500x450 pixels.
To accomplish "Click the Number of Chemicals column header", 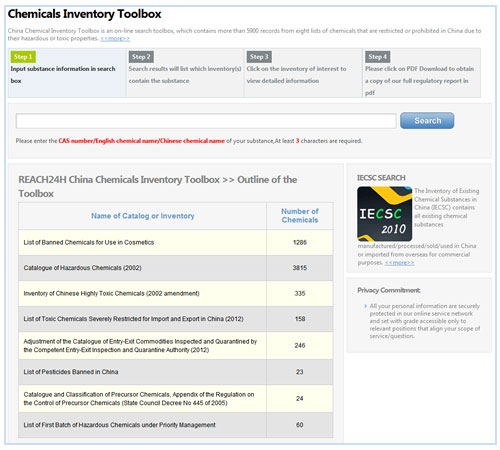I will (x=300, y=216).
